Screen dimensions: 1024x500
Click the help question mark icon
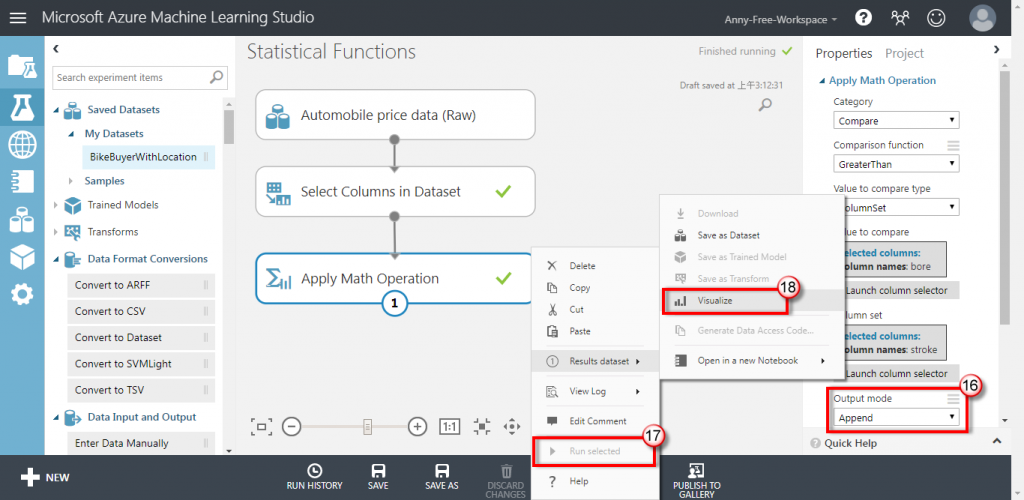863,18
